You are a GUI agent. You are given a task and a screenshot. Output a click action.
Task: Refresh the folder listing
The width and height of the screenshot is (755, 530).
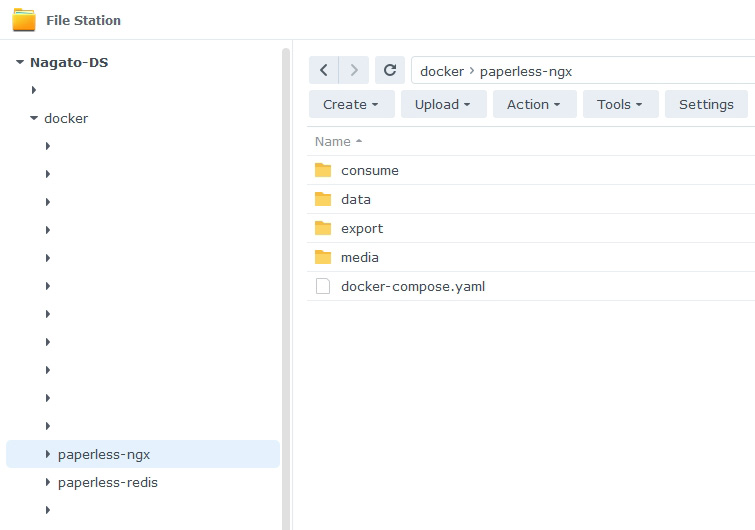click(x=390, y=70)
